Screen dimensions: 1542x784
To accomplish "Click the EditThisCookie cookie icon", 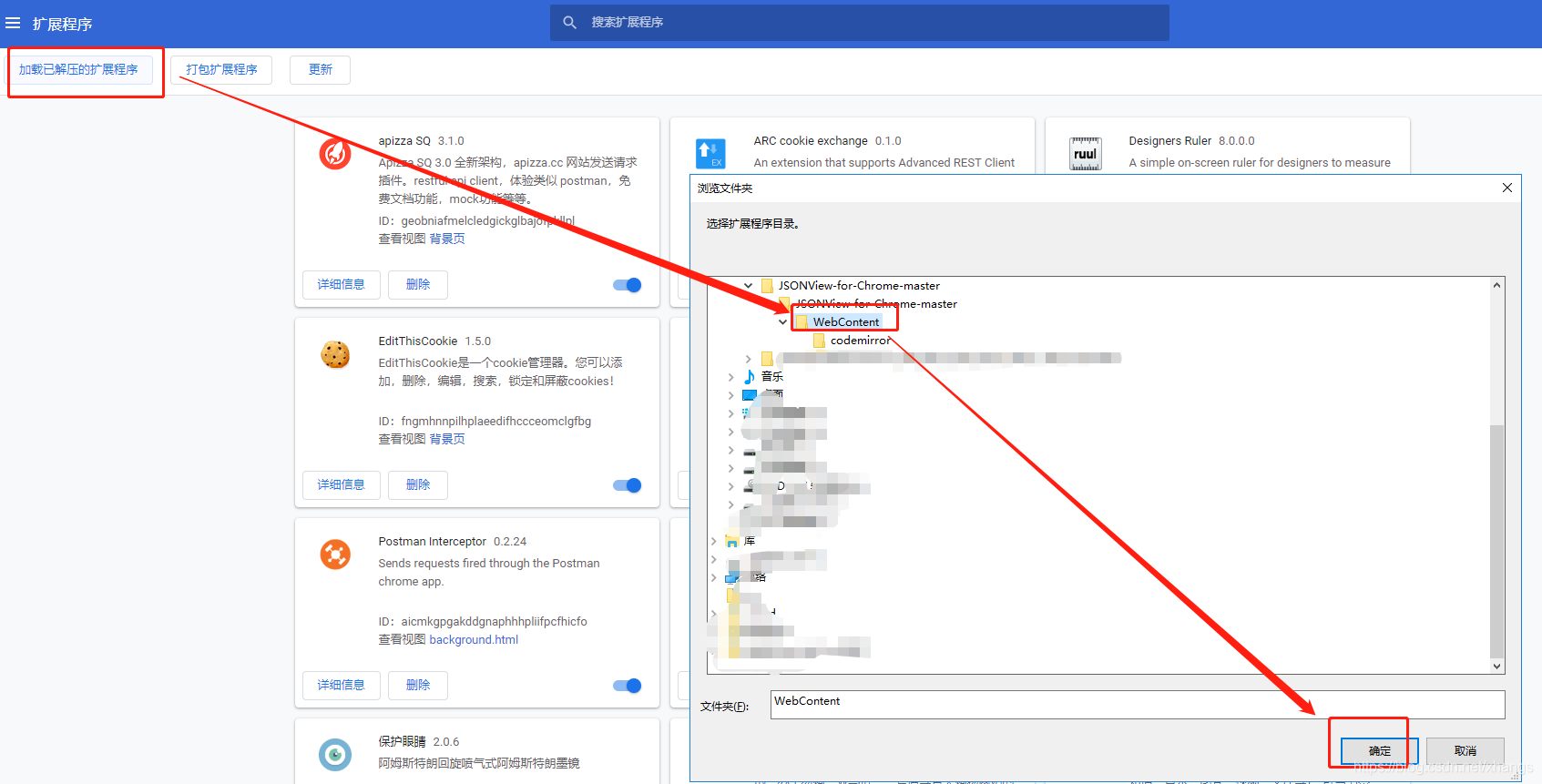I will (335, 354).
